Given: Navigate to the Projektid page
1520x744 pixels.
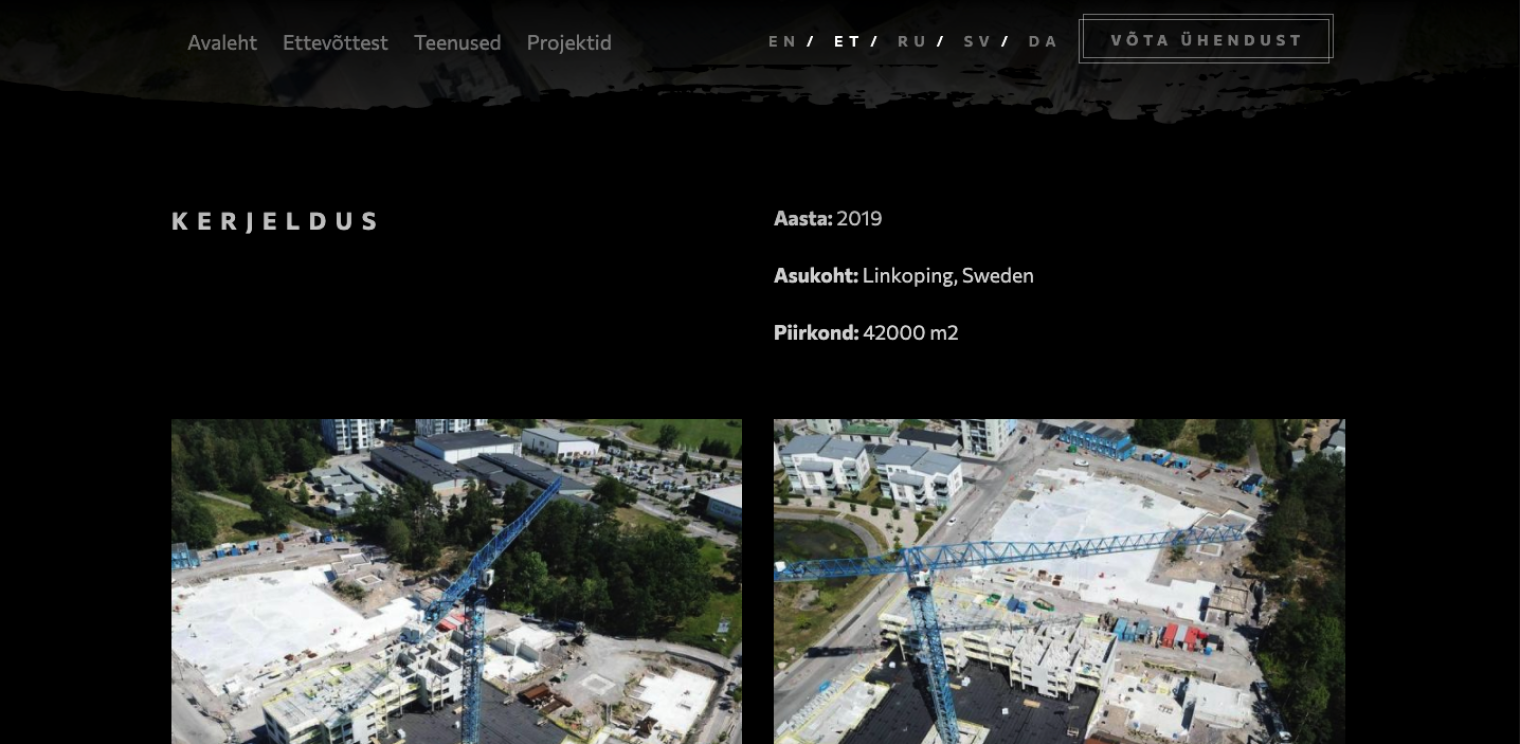Looking at the screenshot, I should click(x=569, y=43).
